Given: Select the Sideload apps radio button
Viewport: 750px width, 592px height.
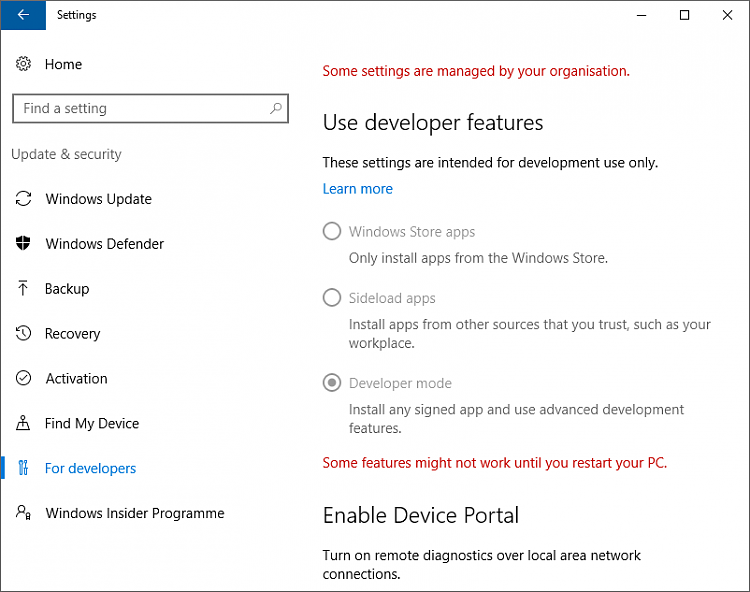Looking at the screenshot, I should click(332, 298).
